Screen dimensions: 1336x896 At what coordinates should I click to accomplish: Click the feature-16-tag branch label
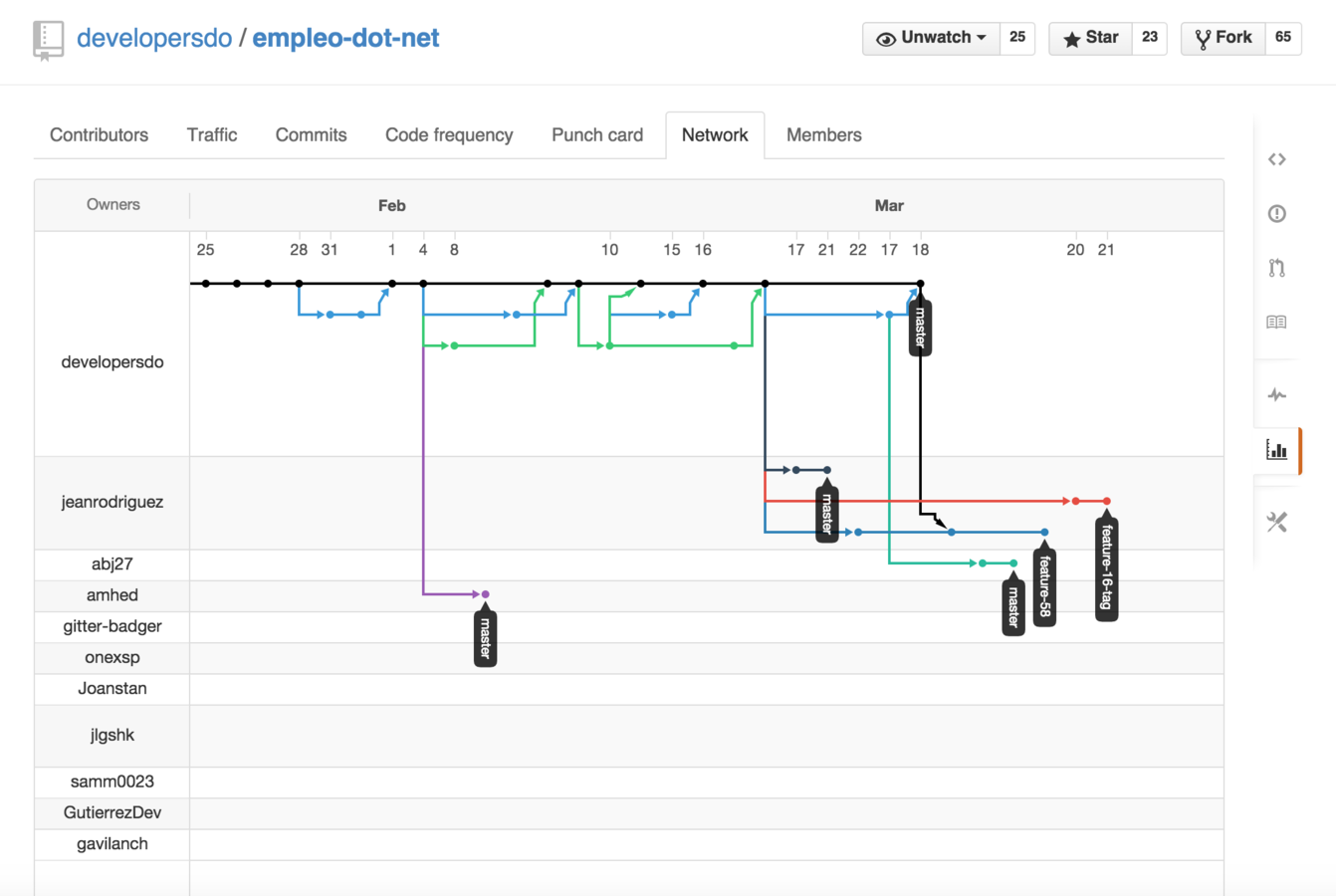click(x=1106, y=565)
